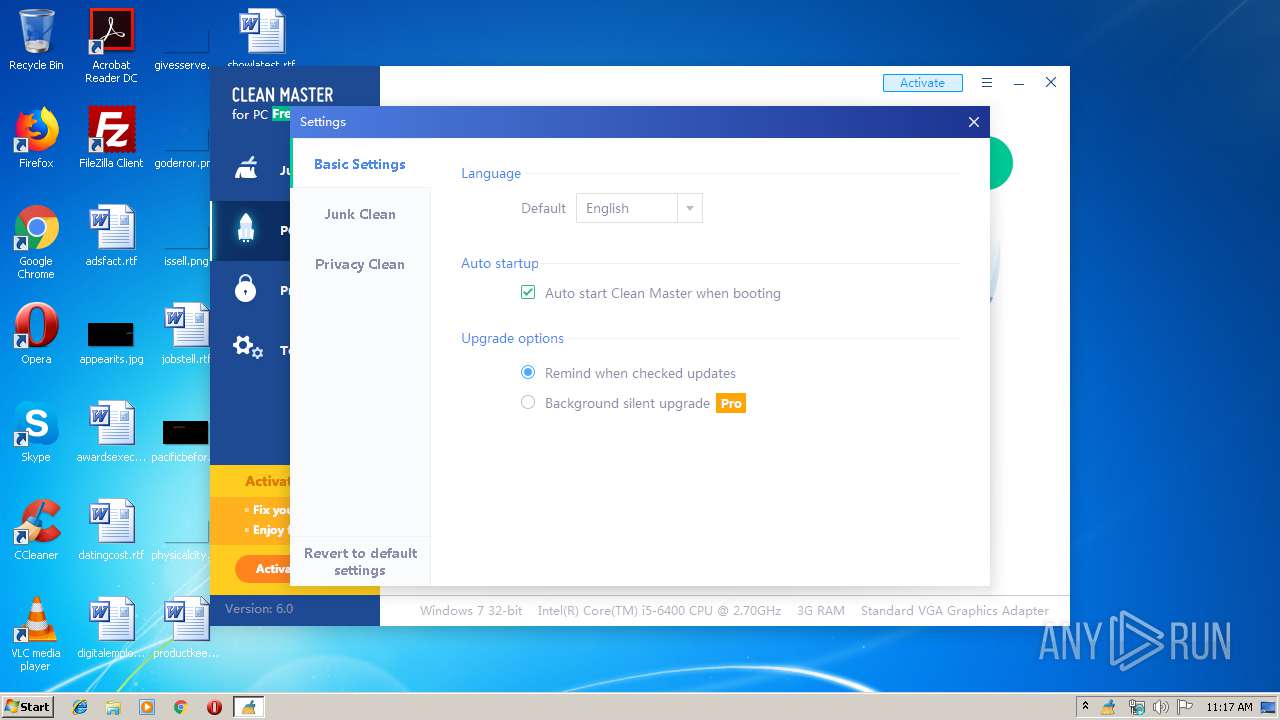Open Clean Master hamburger menu
1280x720 pixels.
[x=987, y=83]
